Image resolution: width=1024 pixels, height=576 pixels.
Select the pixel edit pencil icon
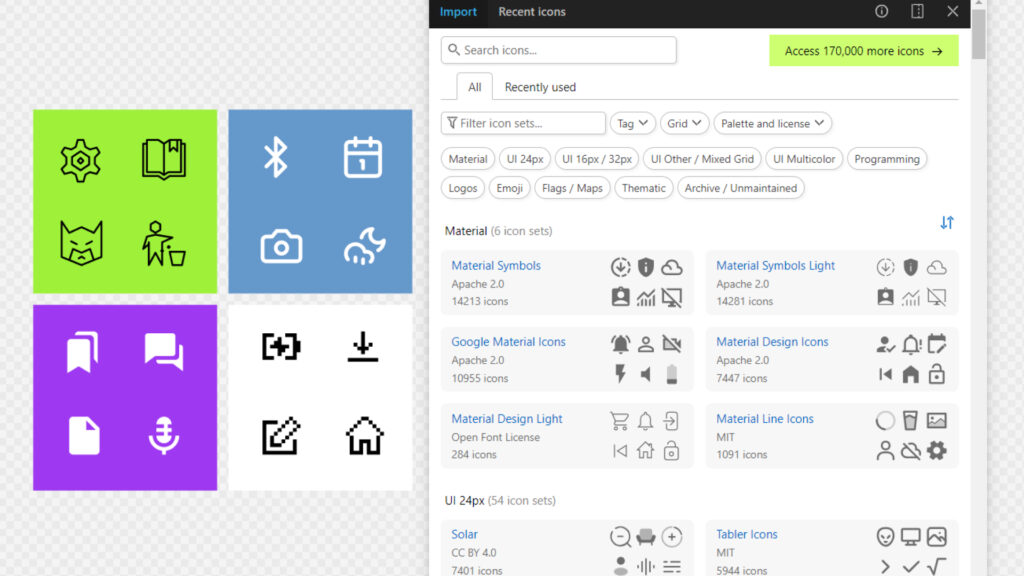[x=281, y=436]
